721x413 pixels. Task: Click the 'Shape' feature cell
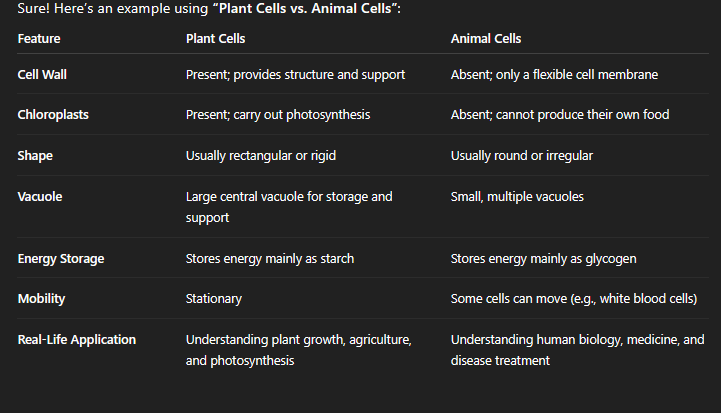(x=35, y=156)
